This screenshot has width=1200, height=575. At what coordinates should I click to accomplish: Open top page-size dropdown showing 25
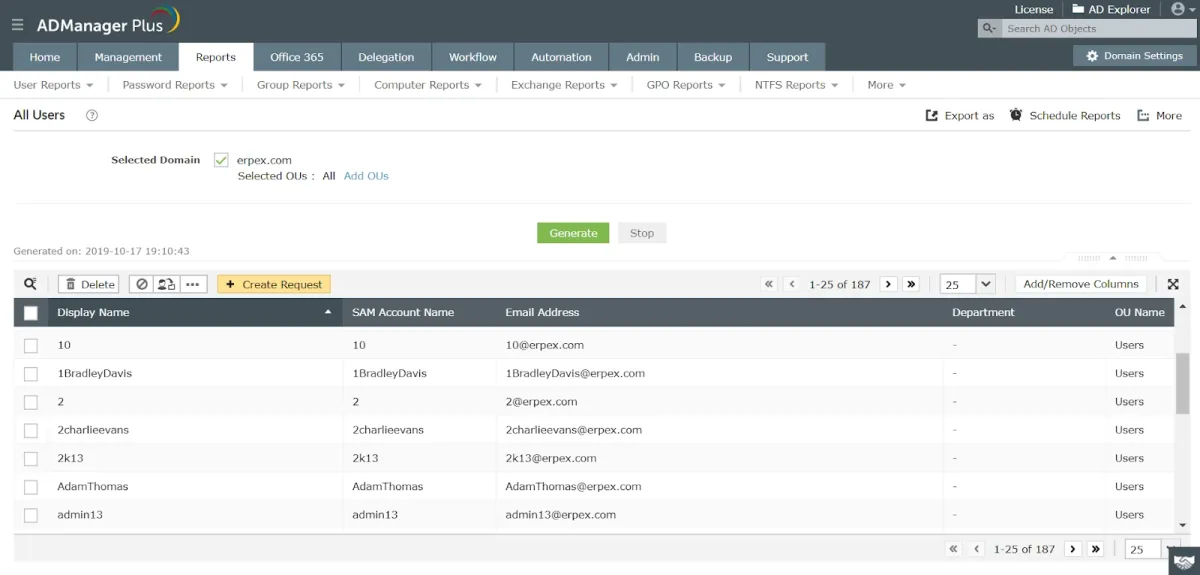pyautogui.click(x=968, y=284)
